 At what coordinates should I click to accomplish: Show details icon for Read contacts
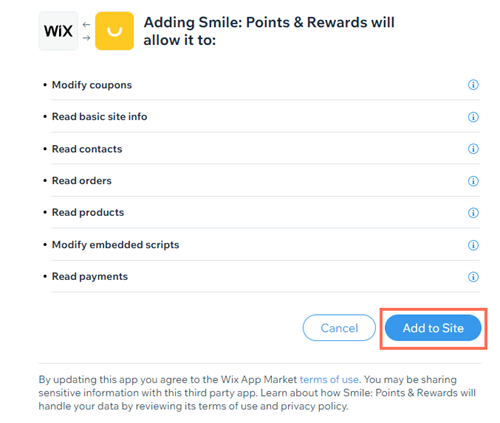(473, 149)
